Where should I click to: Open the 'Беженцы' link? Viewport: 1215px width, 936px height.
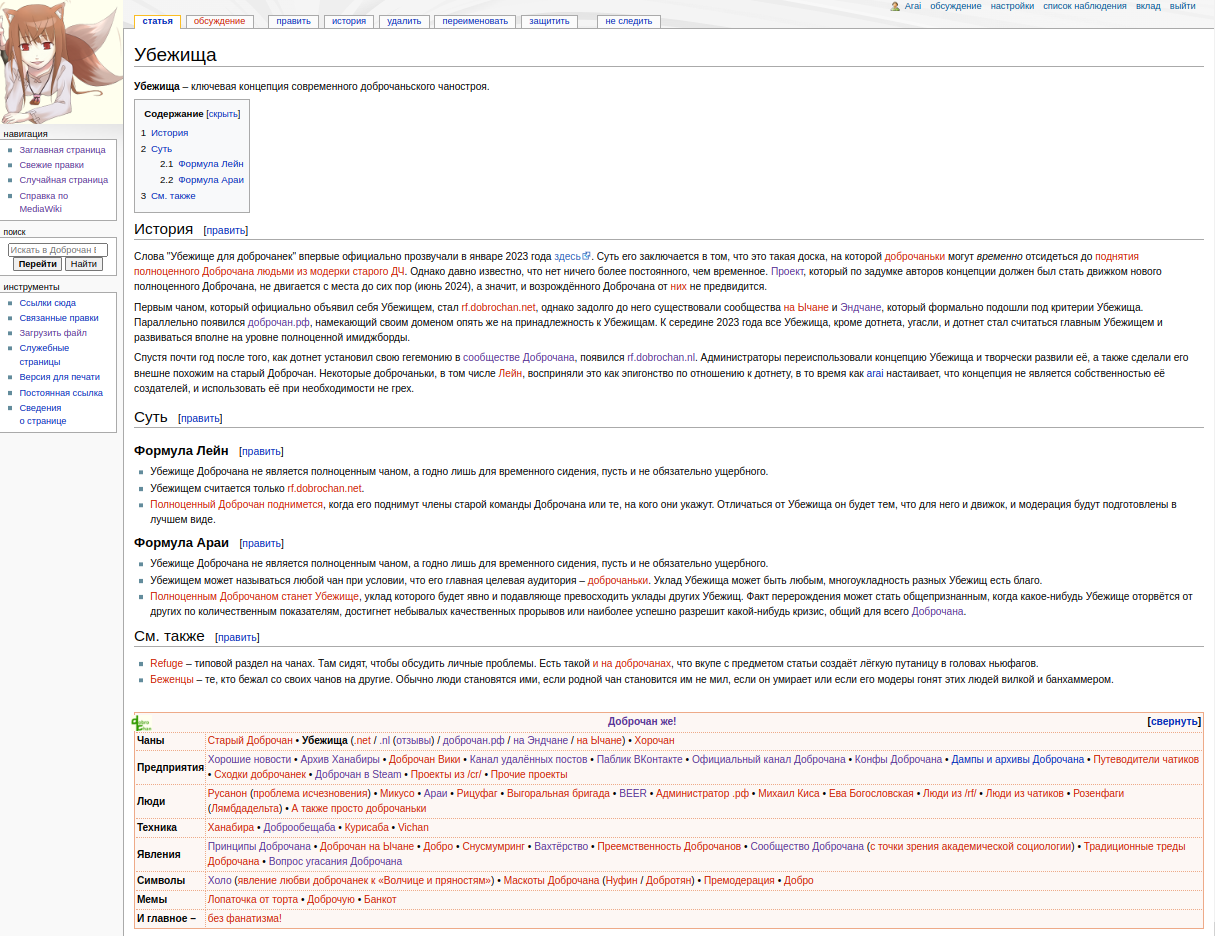172,680
